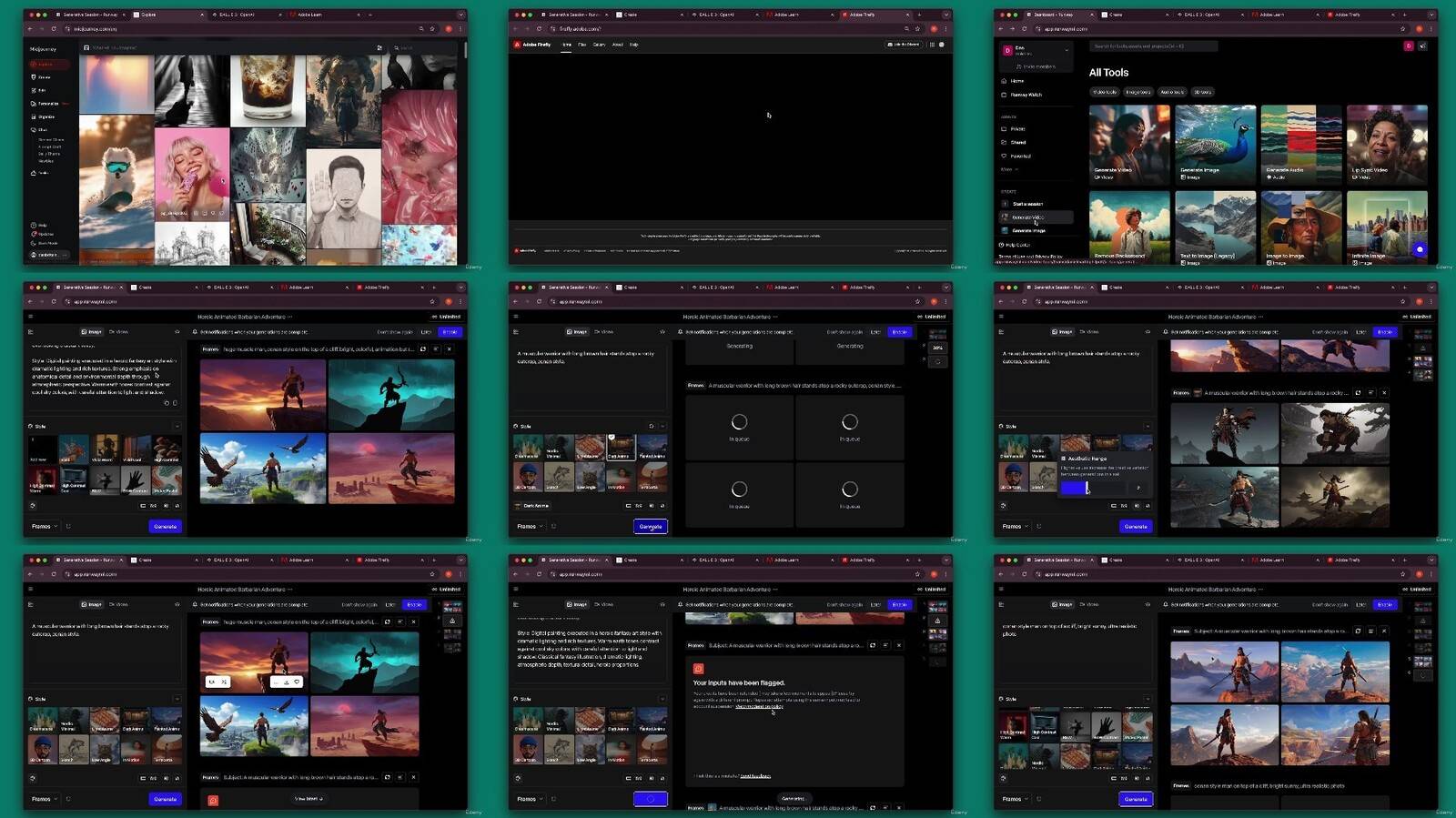Image resolution: width=1456 pixels, height=818 pixels.
Task: Click red flagged icon above 'Your inputs have been flagged'
Action: tap(699, 669)
